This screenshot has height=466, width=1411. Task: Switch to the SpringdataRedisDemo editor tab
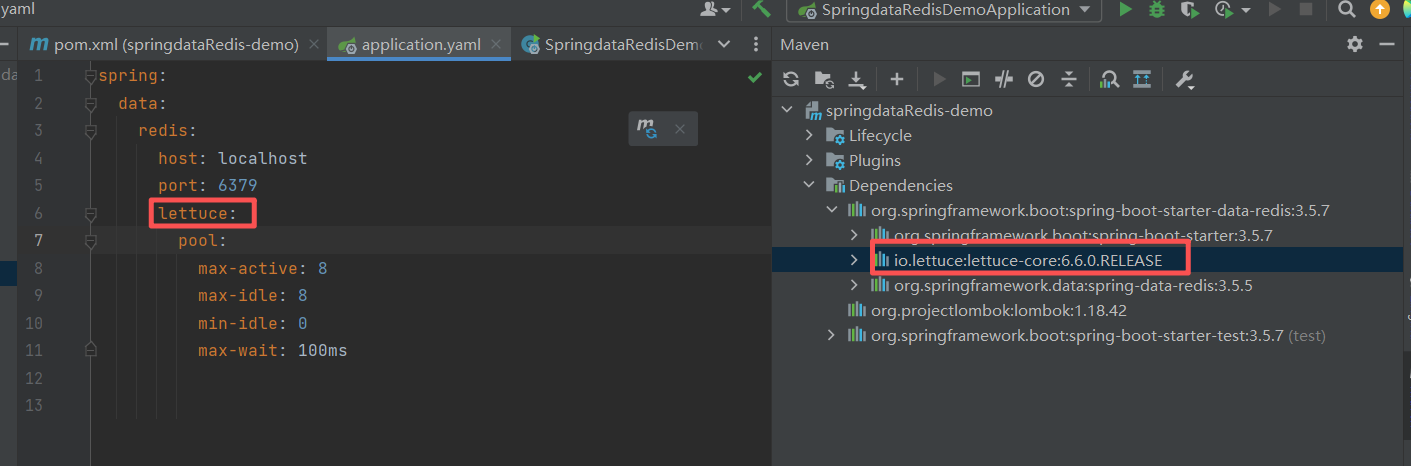[612, 45]
